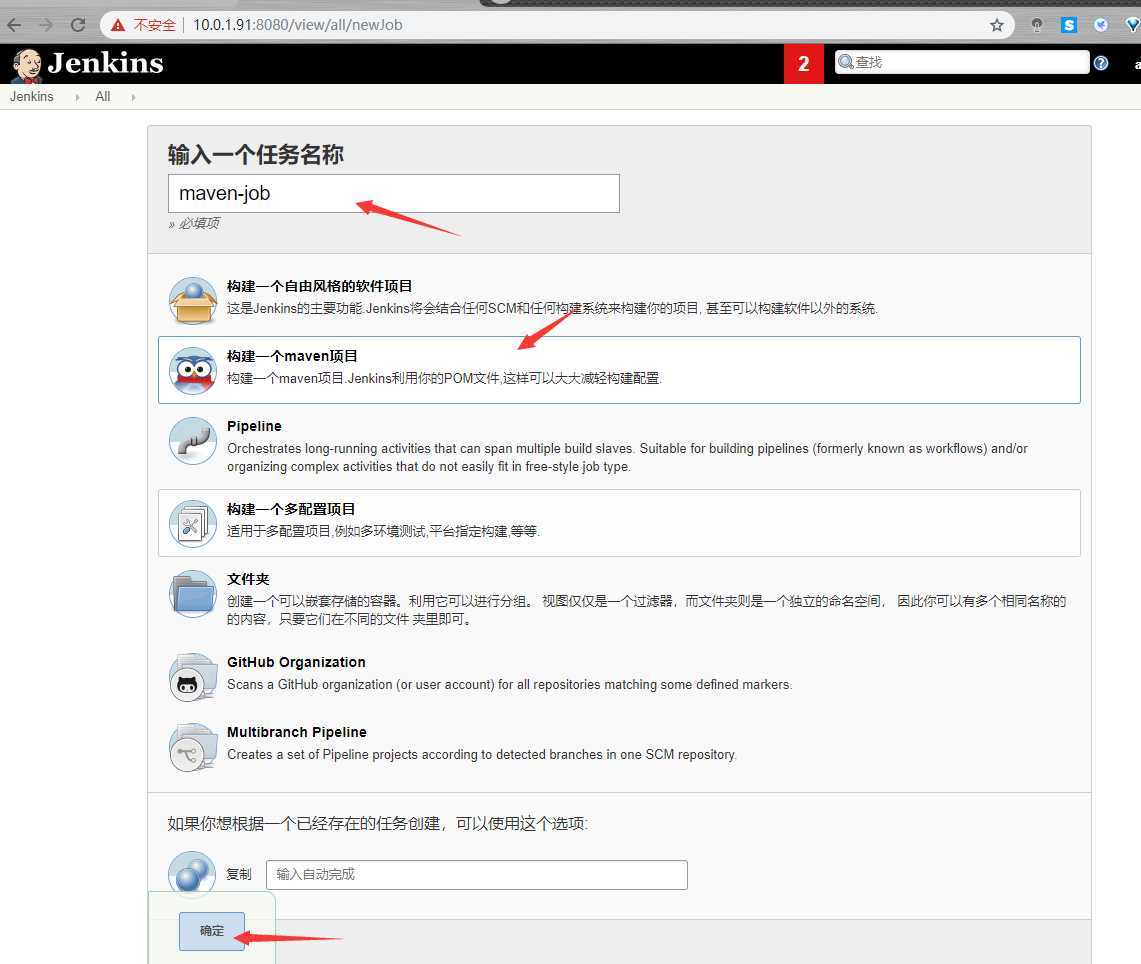
Task: Go to Jenkins breadcrumb link
Action: pyautogui.click(x=31, y=97)
